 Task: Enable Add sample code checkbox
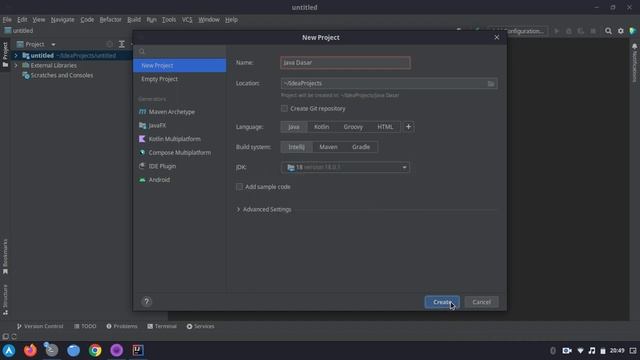pyautogui.click(x=239, y=187)
